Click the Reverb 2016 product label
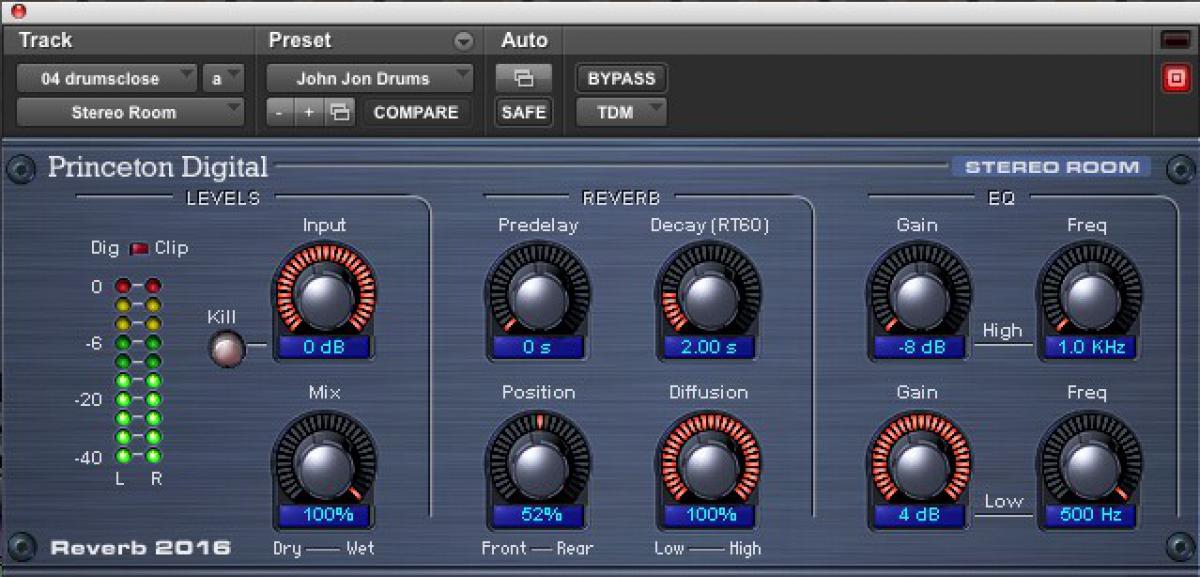Viewport: 1200px width, 577px height. [141, 547]
